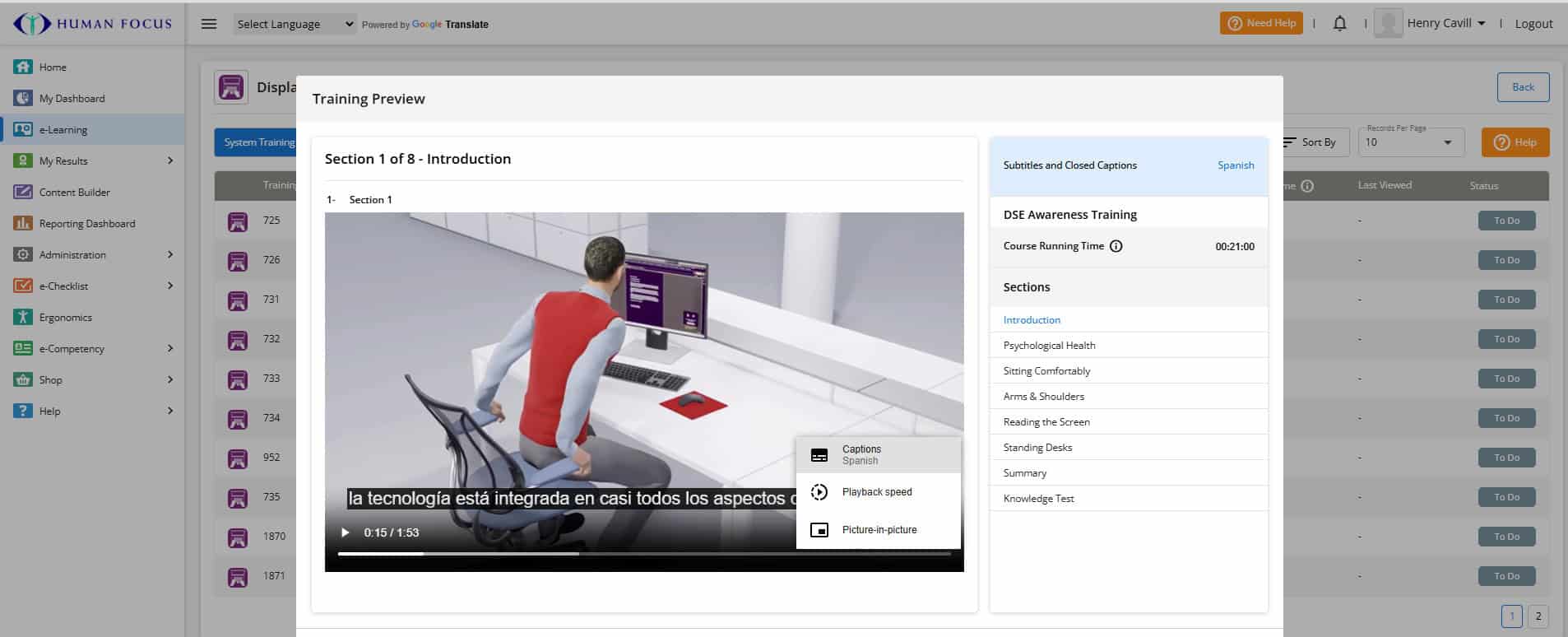1568x637 pixels.
Task: Click the Home icon in sidebar
Action: pos(23,67)
